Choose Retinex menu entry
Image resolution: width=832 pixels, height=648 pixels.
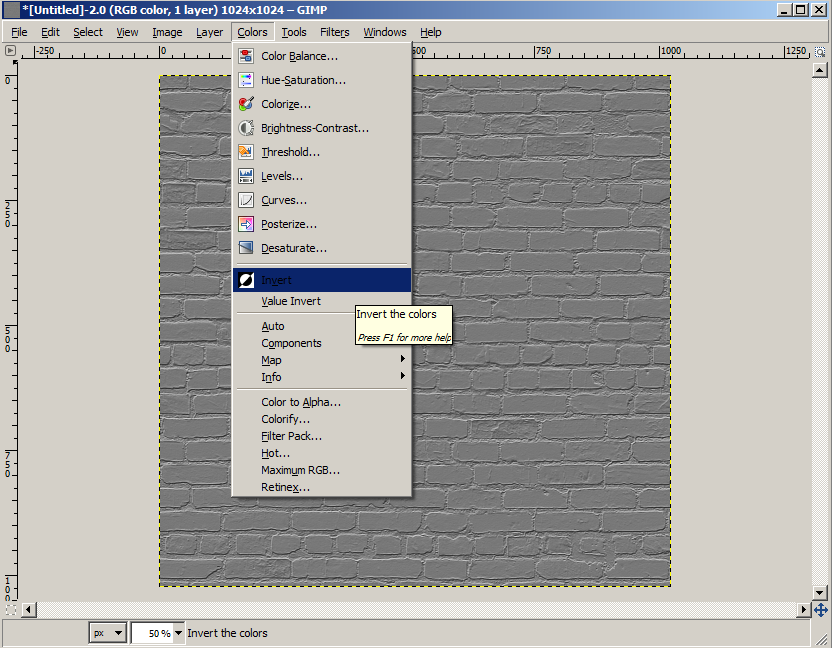coord(322,487)
